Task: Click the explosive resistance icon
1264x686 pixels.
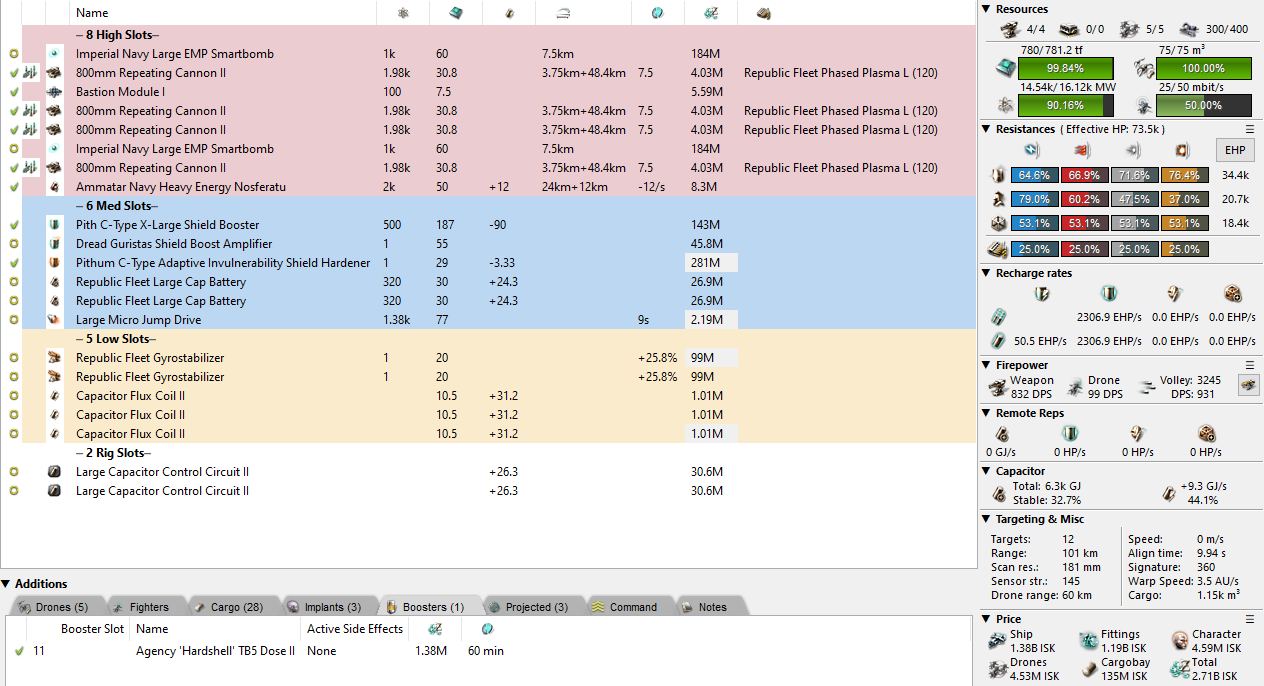Action: tap(1179, 150)
